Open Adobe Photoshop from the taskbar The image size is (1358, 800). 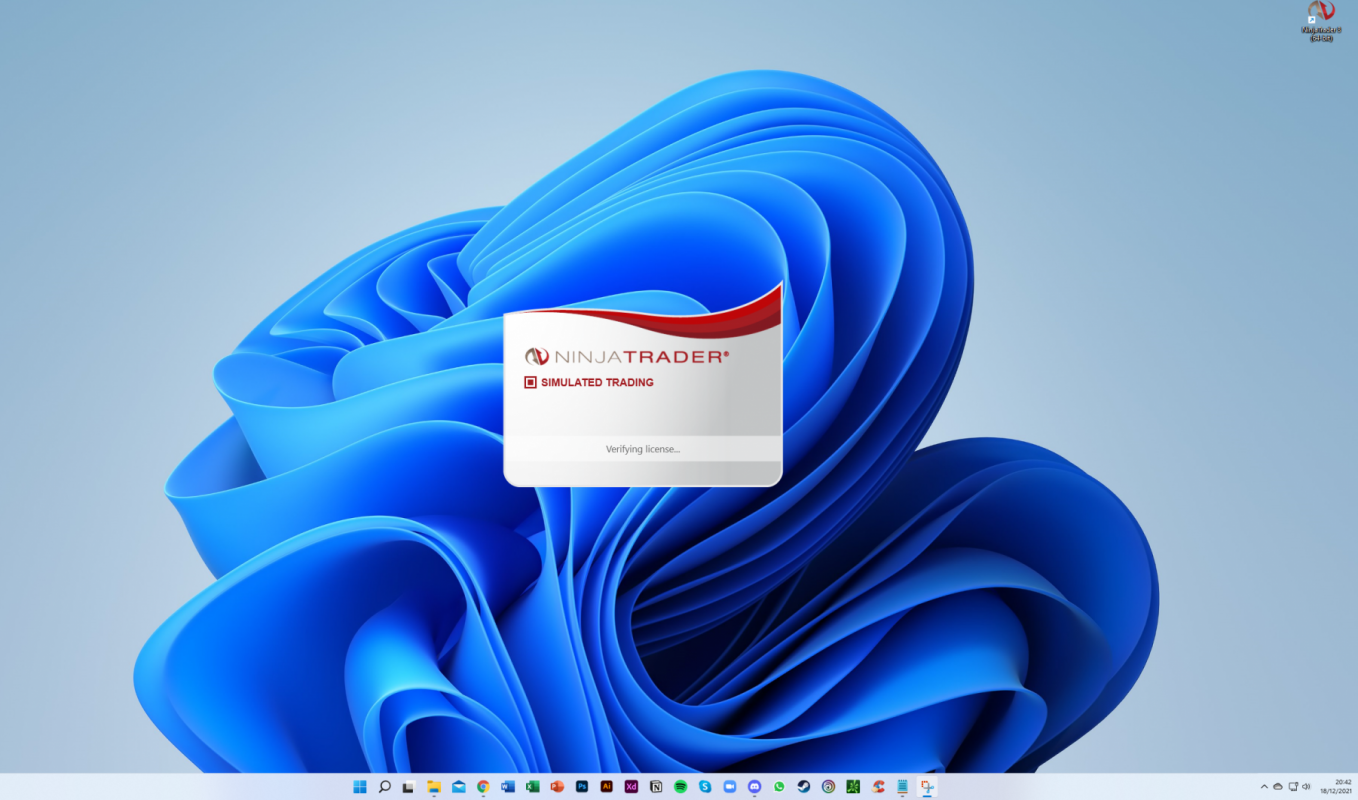tap(582, 787)
